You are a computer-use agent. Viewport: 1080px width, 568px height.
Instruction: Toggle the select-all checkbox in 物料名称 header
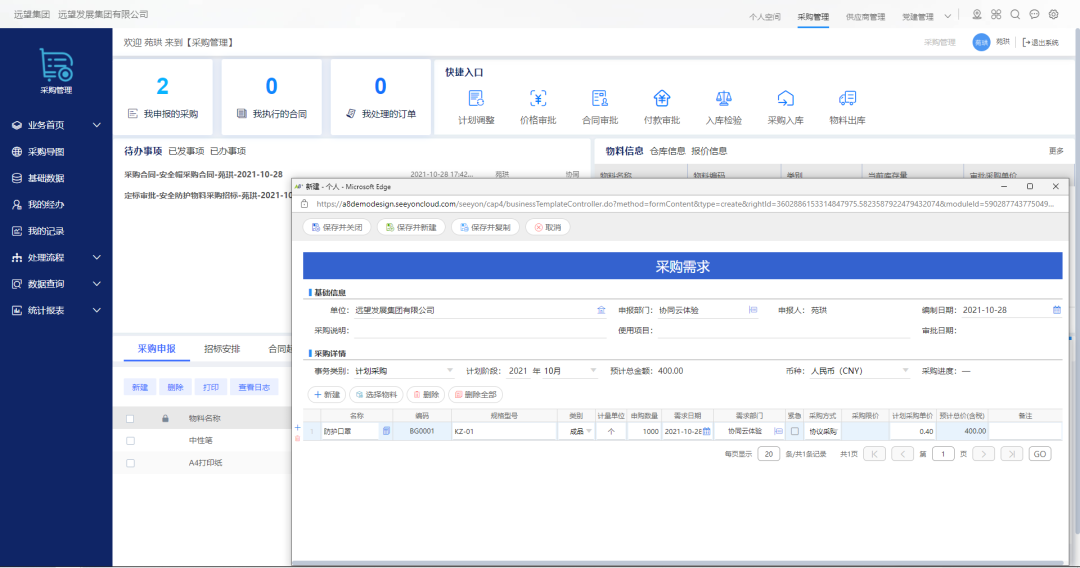coord(130,419)
